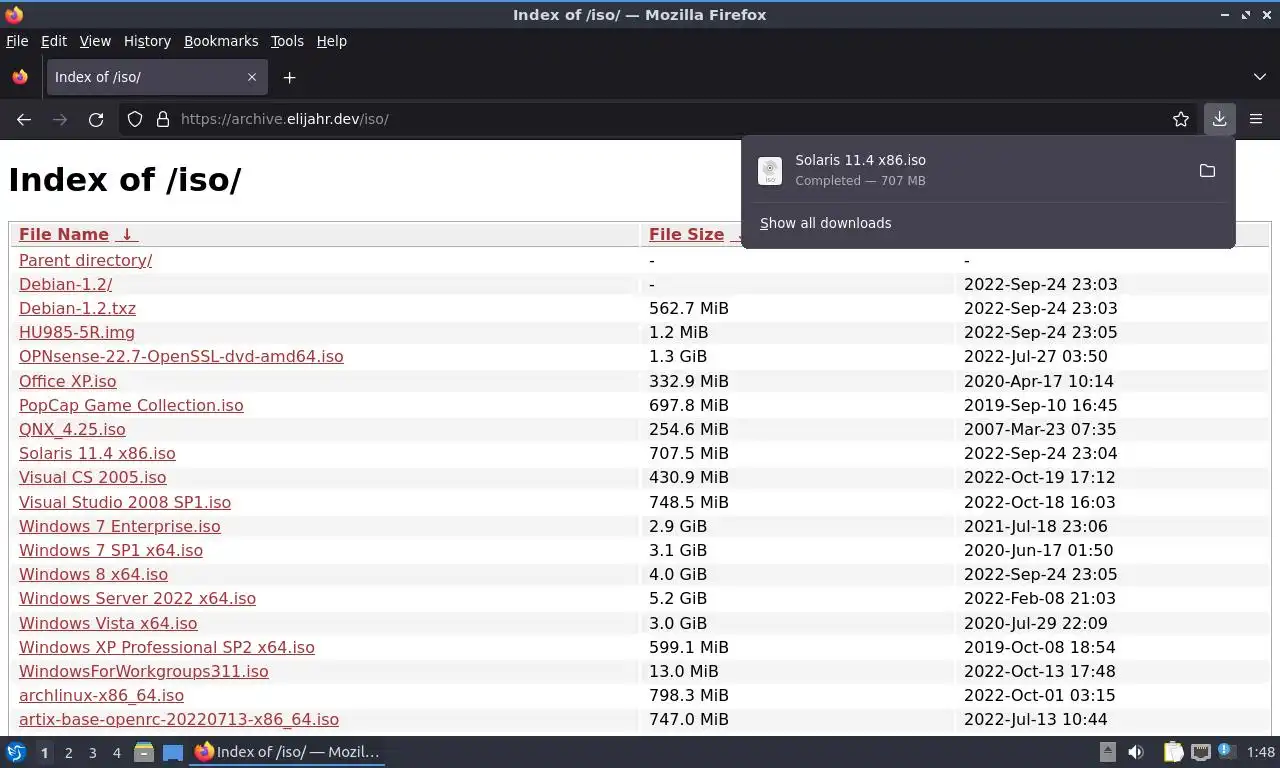Open the Firefox hamburger application menu
The width and height of the screenshot is (1280, 768).
(1256, 119)
